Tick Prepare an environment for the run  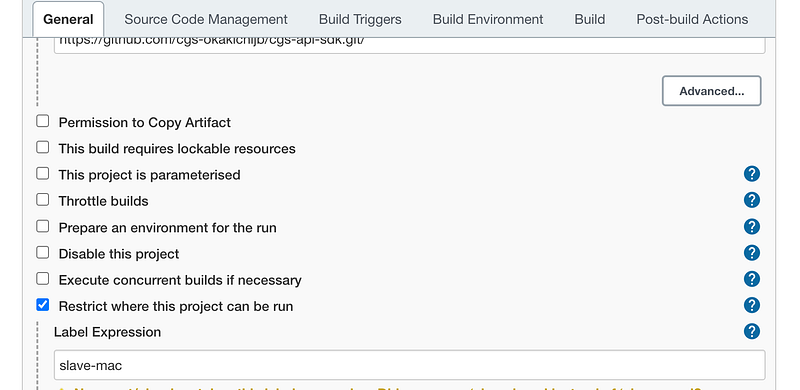(43, 226)
